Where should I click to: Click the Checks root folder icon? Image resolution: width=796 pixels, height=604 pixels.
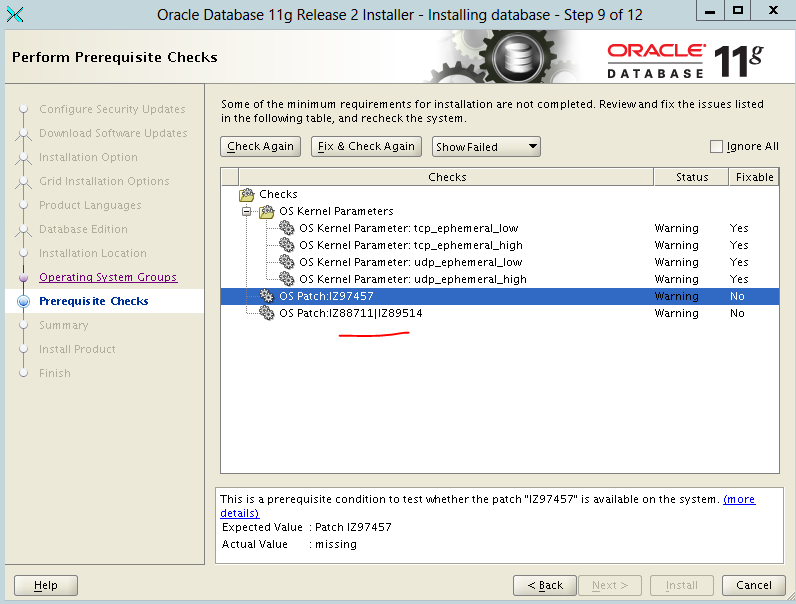point(247,194)
